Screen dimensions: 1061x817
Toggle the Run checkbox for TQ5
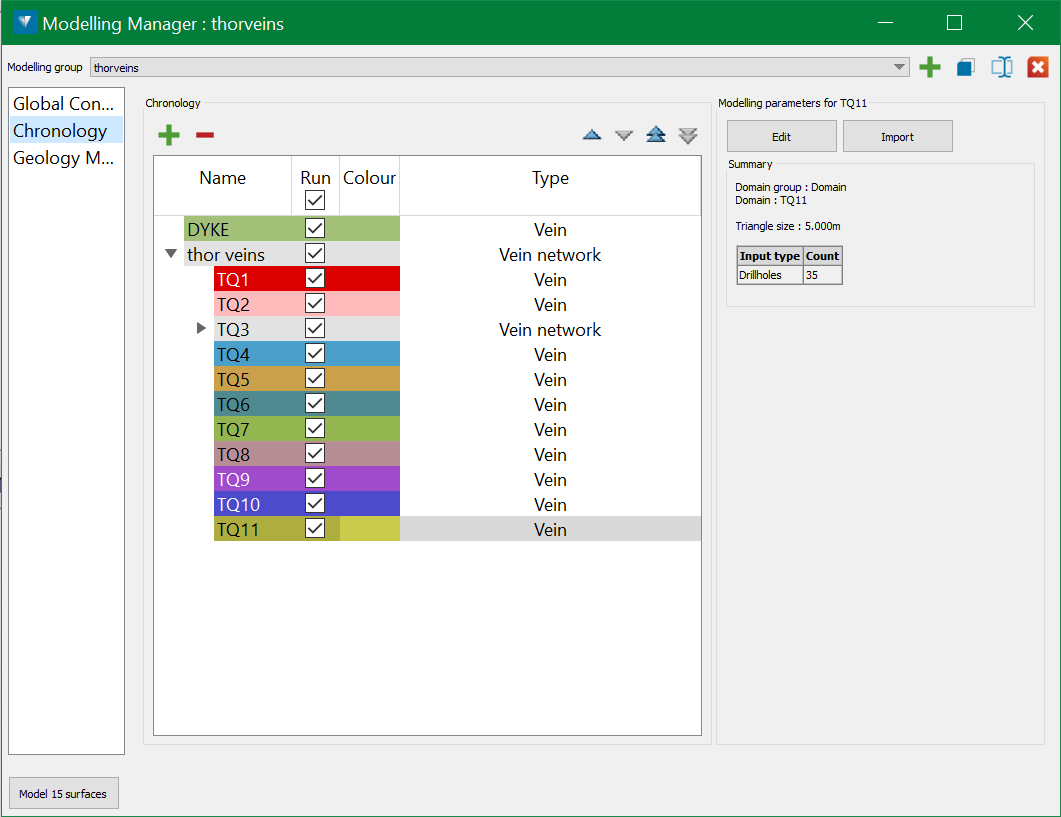(315, 378)
